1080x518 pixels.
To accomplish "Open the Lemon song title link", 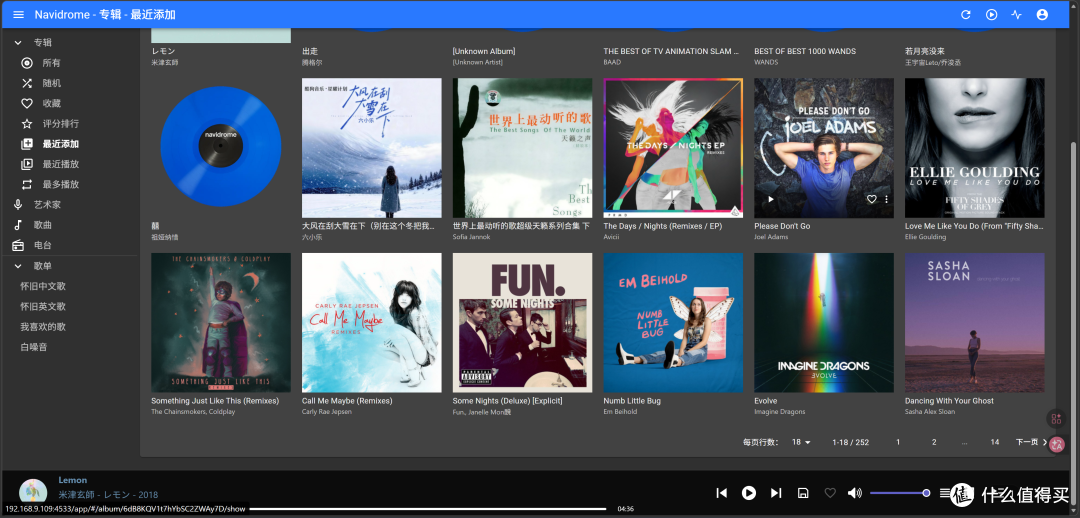I will (x=72, y=480).
